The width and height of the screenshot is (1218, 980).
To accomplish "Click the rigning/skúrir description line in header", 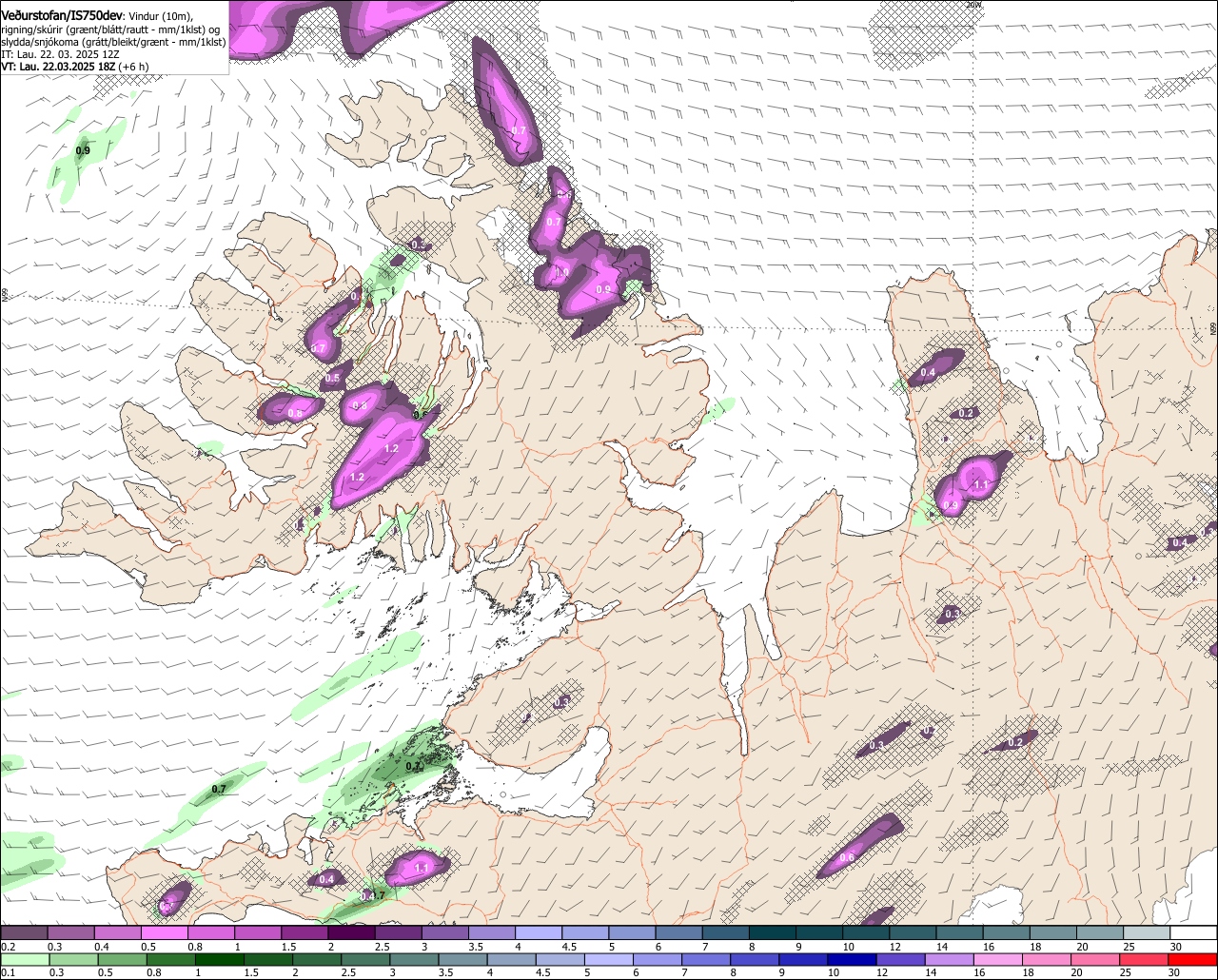I will (110, 29).
